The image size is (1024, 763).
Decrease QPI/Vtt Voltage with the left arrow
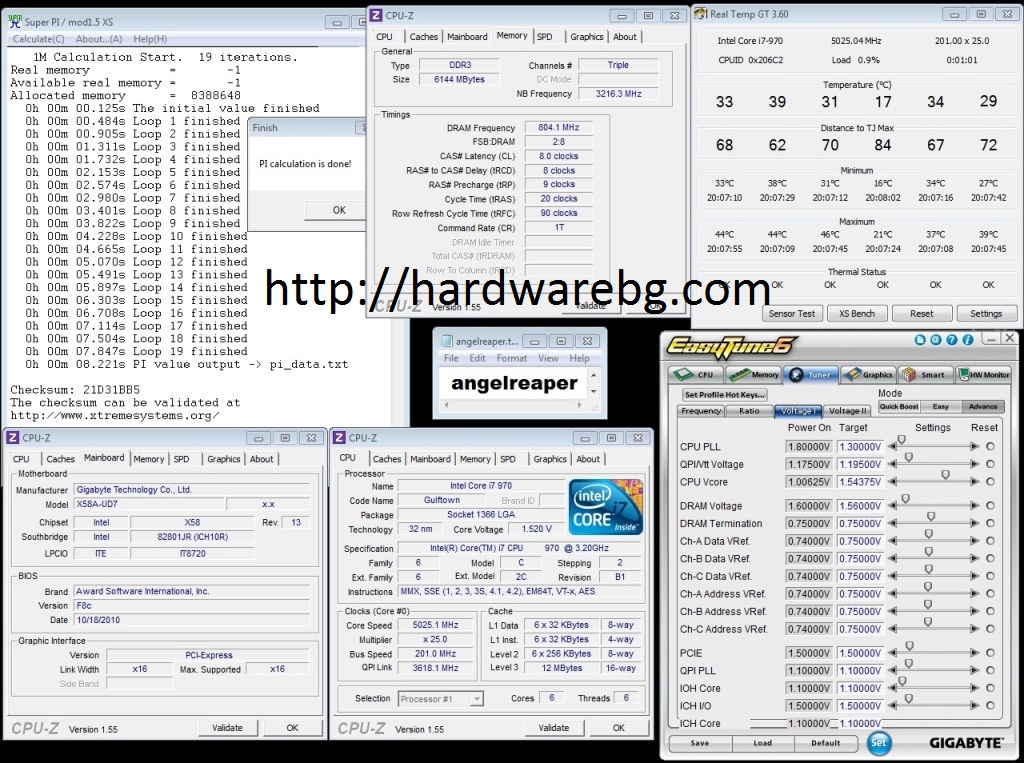click(892, 464)
